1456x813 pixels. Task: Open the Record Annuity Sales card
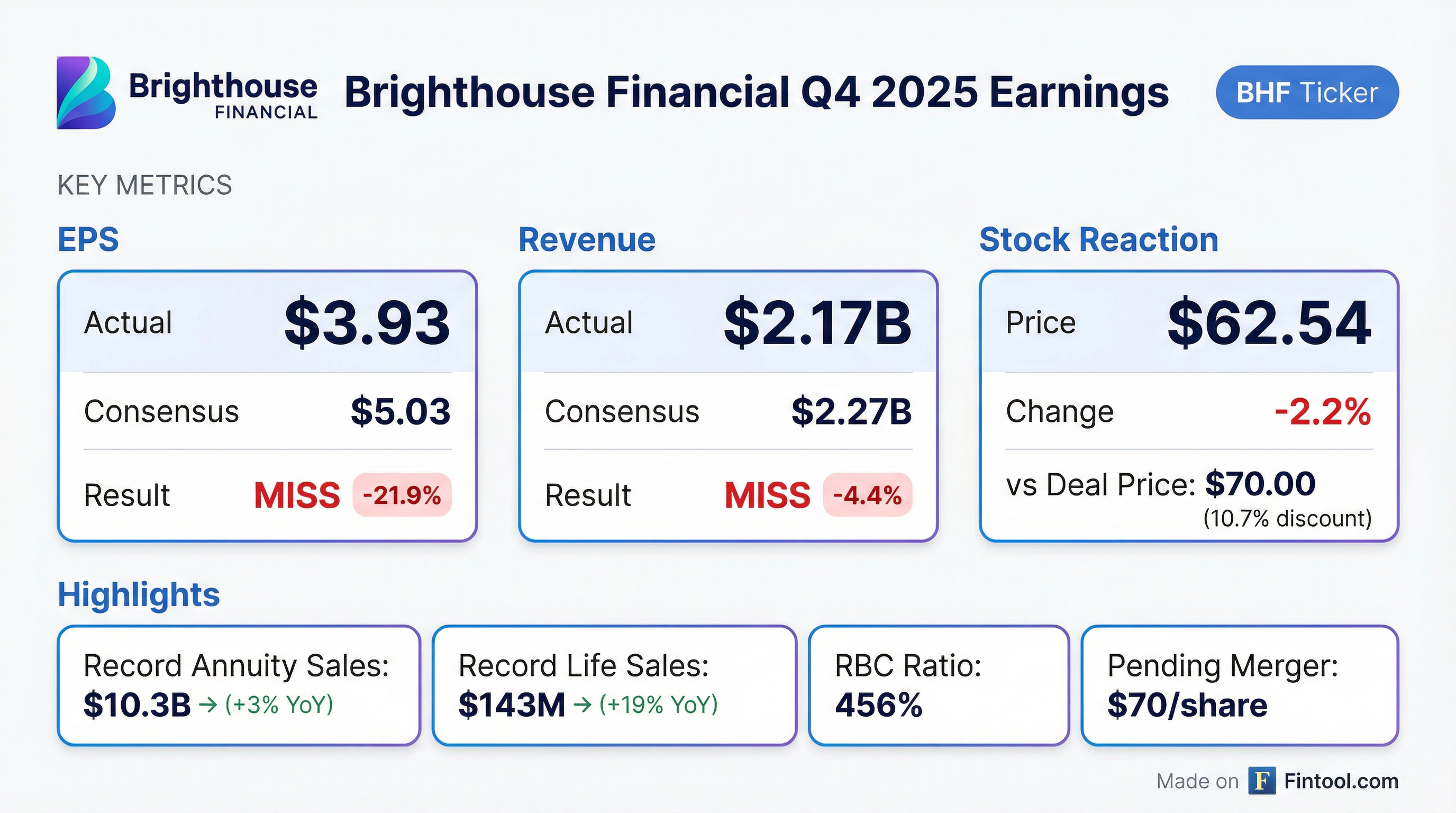tap(239, 685)
